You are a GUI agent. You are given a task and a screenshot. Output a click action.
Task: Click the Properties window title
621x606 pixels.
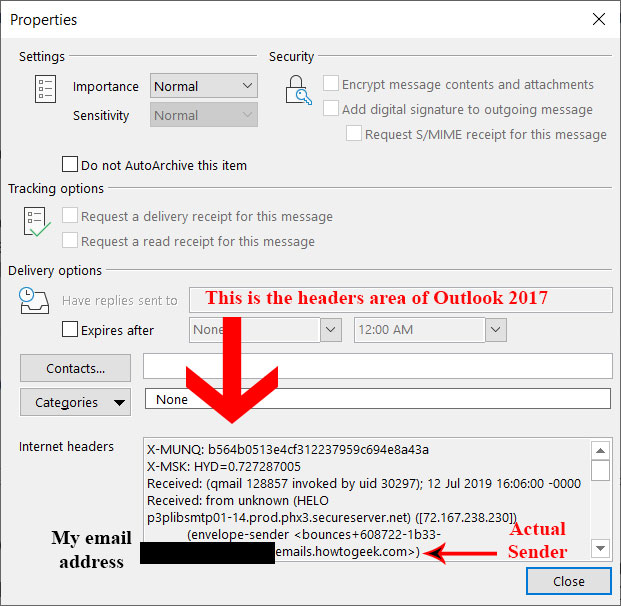(x=44, y=20)
